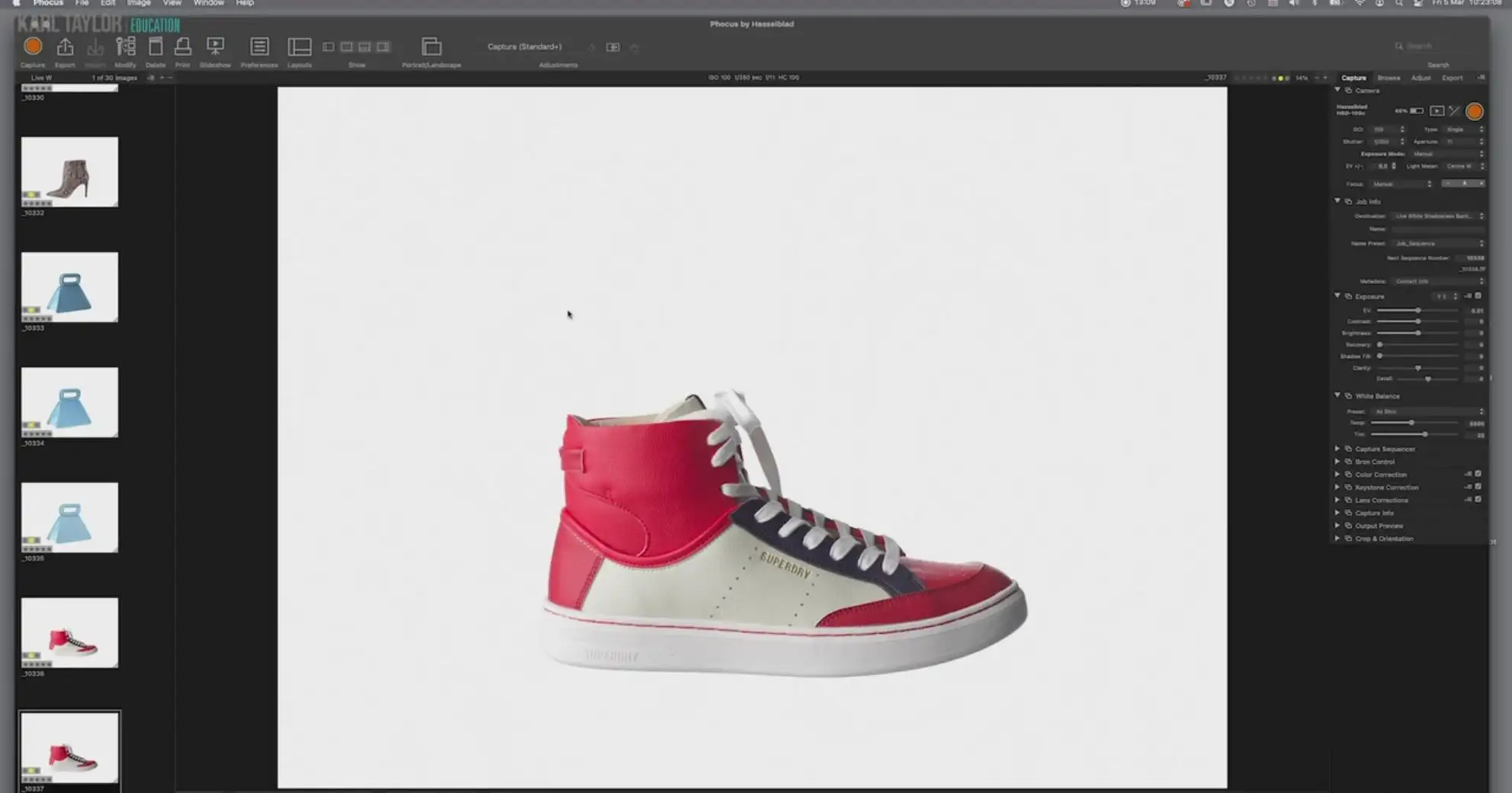This screenshot has height=793, width=1512.
Task: Start the Slideshow from the toolbar
Action: tap(216, 46)
